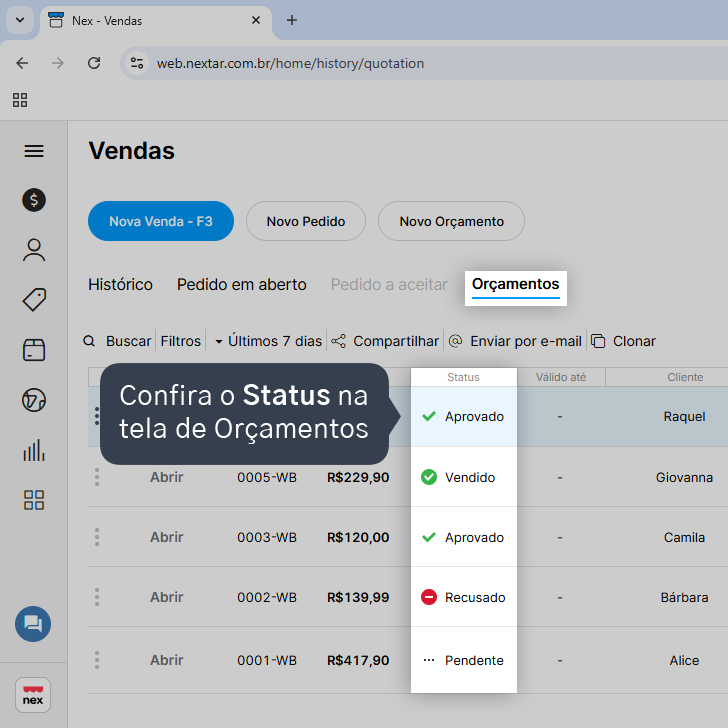Open the browser apps grid in bookmarks bar
Viewport: 728px width, 728px height.
(x=20, y=100)
